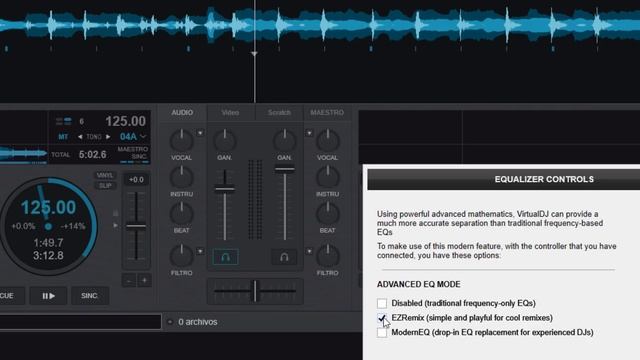Image resolution: width=640 pixels, height=360 pixels.
Task: Click the crossfader handle
Action: [x=255, y=291]
